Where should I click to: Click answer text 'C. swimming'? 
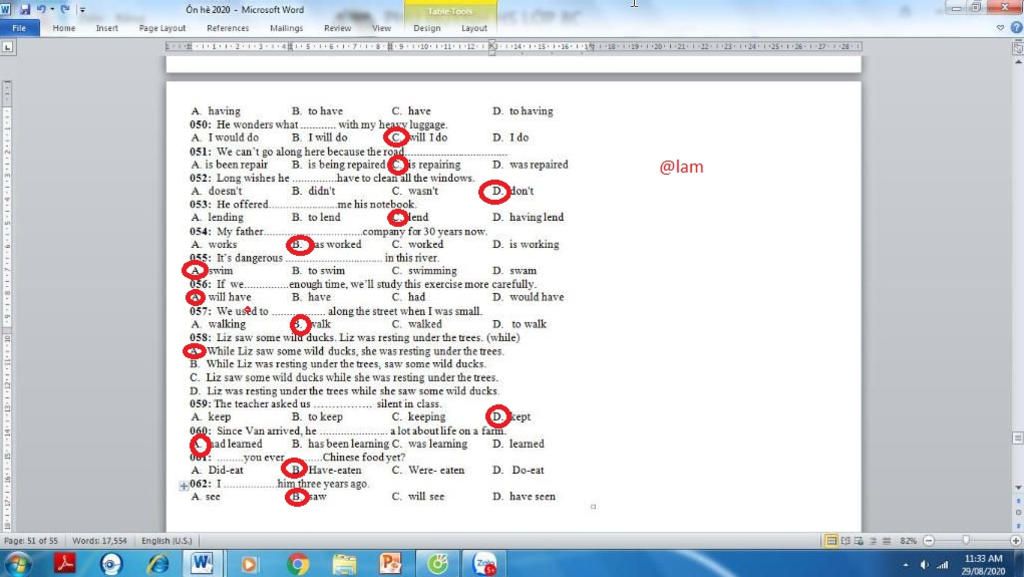pos(424,270)
